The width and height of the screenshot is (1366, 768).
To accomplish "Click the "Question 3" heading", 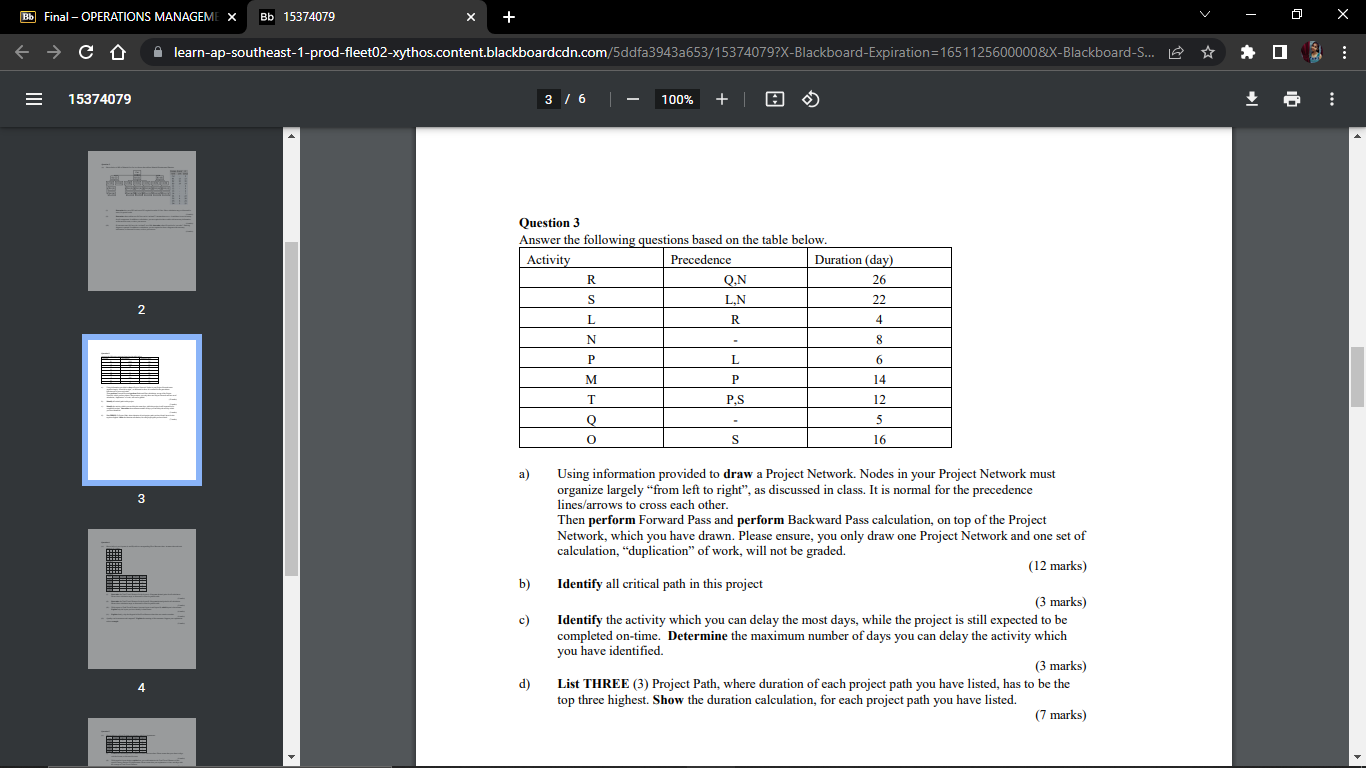I will (x=549, y=223).
